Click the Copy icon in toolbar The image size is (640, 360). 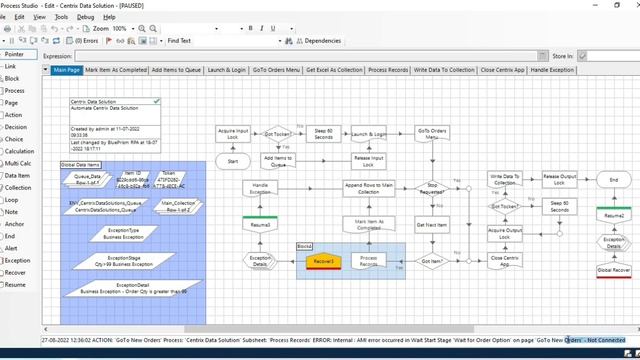click(x=32, y=29)
